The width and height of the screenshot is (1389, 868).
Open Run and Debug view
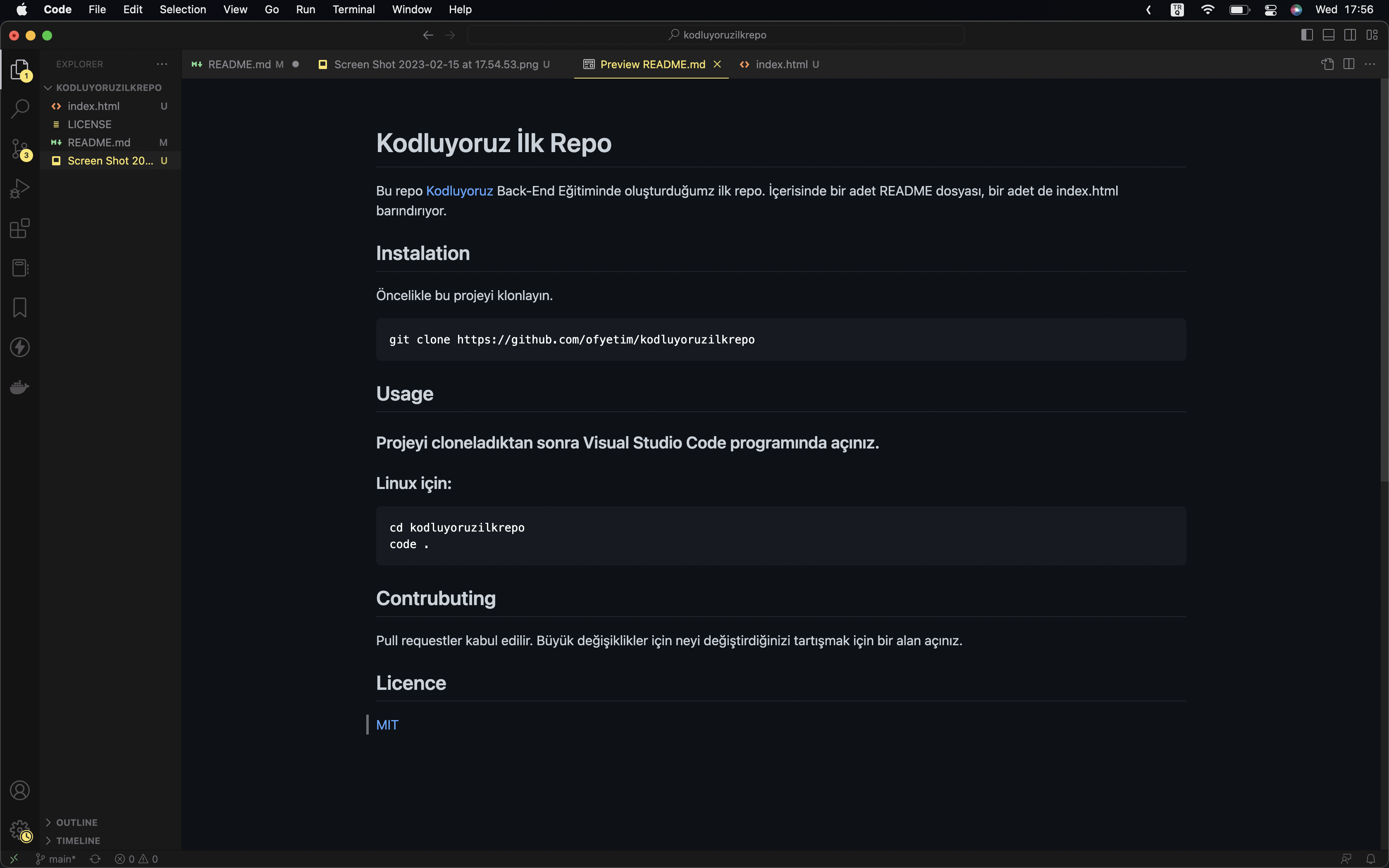tap(20, 188)
